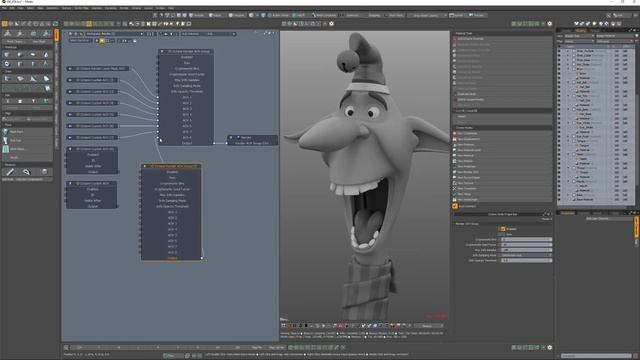Switch to Edges selection mode
Viewport: 640px width, 360px height.
pos(216,15)
